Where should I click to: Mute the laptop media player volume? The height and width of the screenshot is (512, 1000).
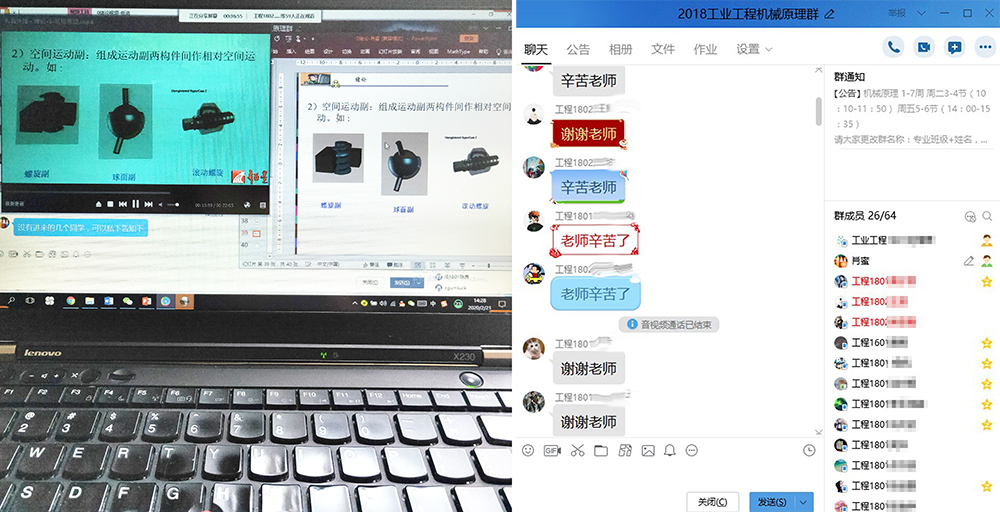[x=160, y=205]
